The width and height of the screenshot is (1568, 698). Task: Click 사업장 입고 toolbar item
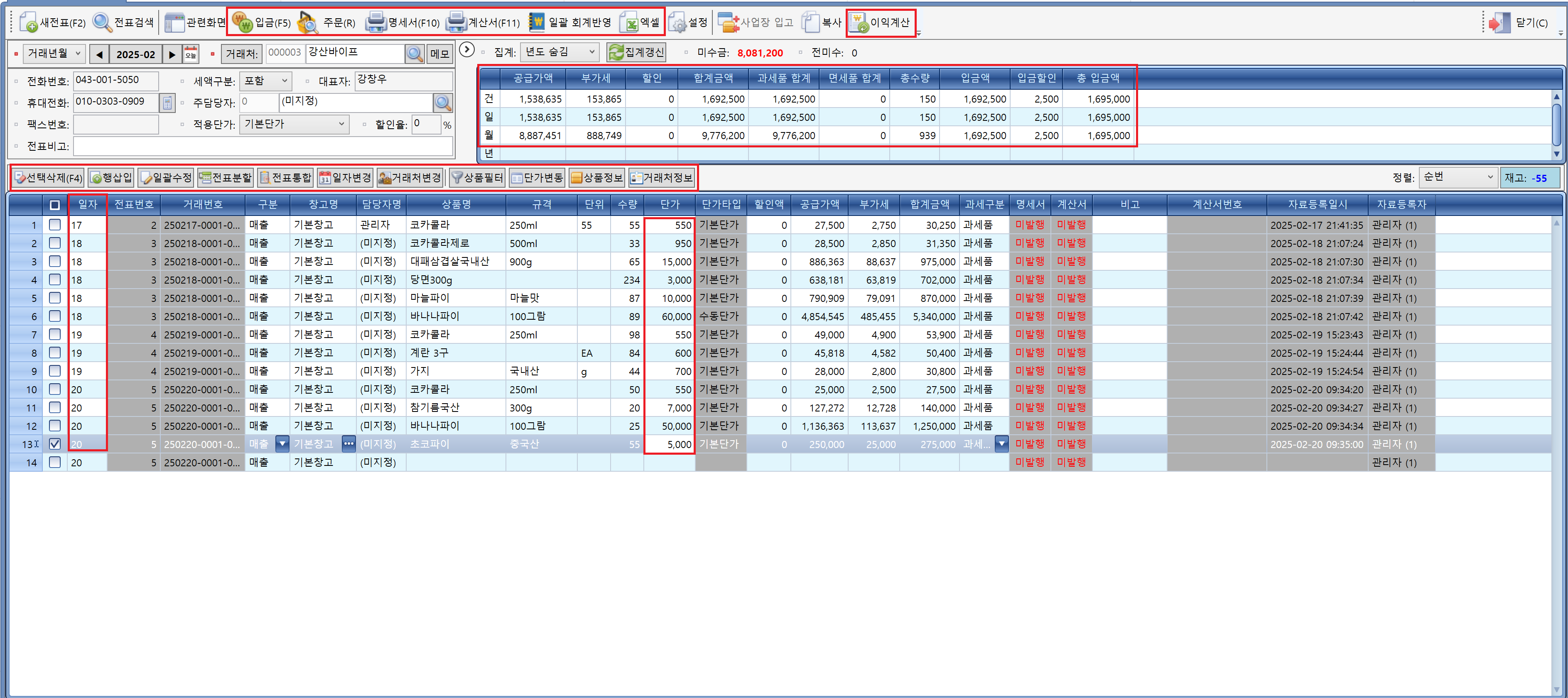pos(755,22)
